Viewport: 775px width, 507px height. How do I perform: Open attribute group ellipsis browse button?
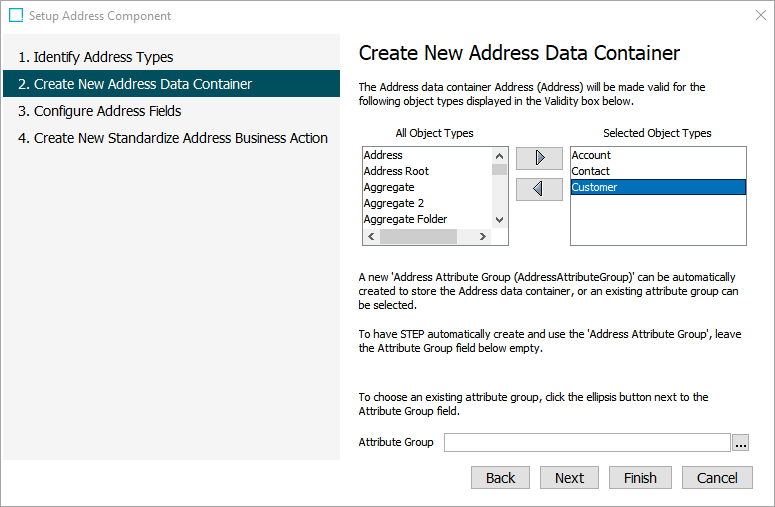tap(740, 443)
